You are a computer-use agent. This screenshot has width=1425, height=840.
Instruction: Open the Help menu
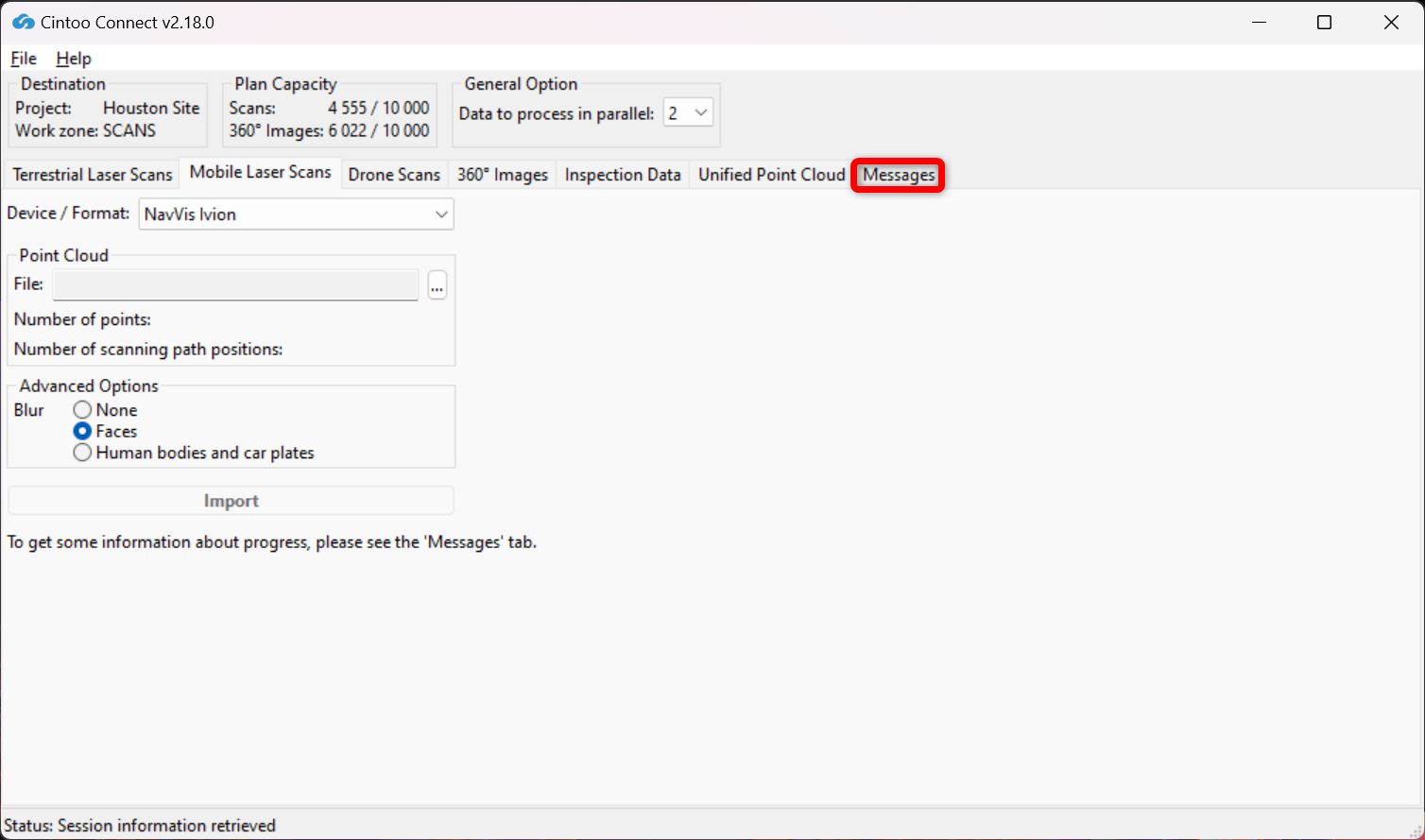[74, 59]
